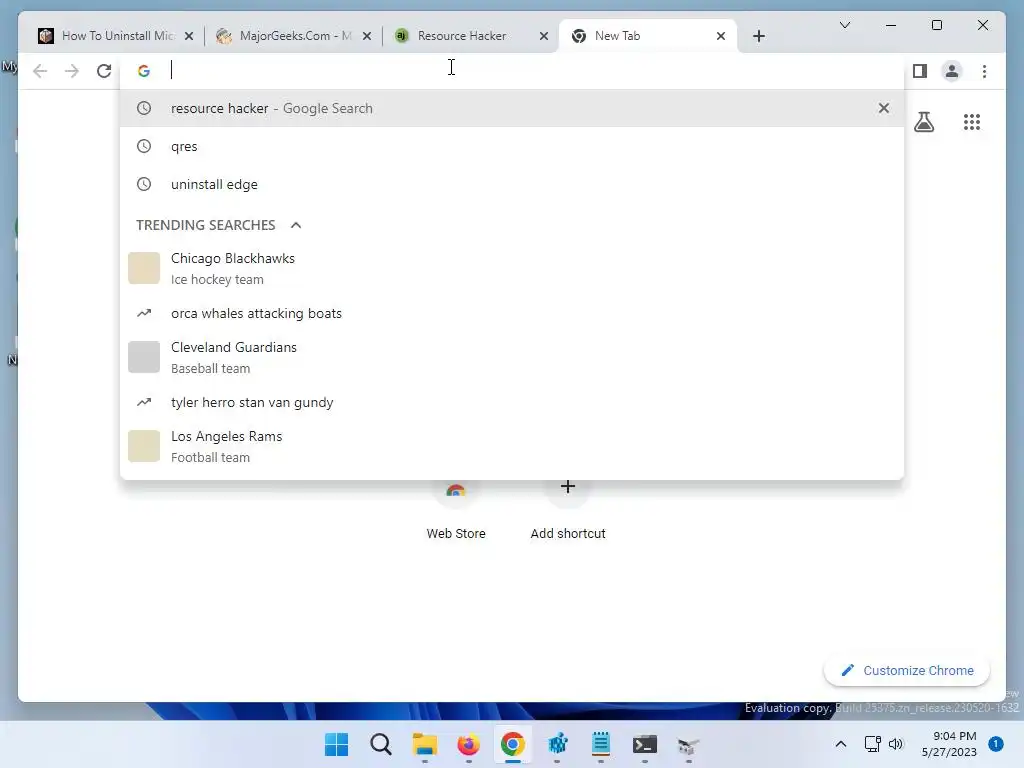
Task: Launch Firefox from taskbar
Action: pos(468,744)
